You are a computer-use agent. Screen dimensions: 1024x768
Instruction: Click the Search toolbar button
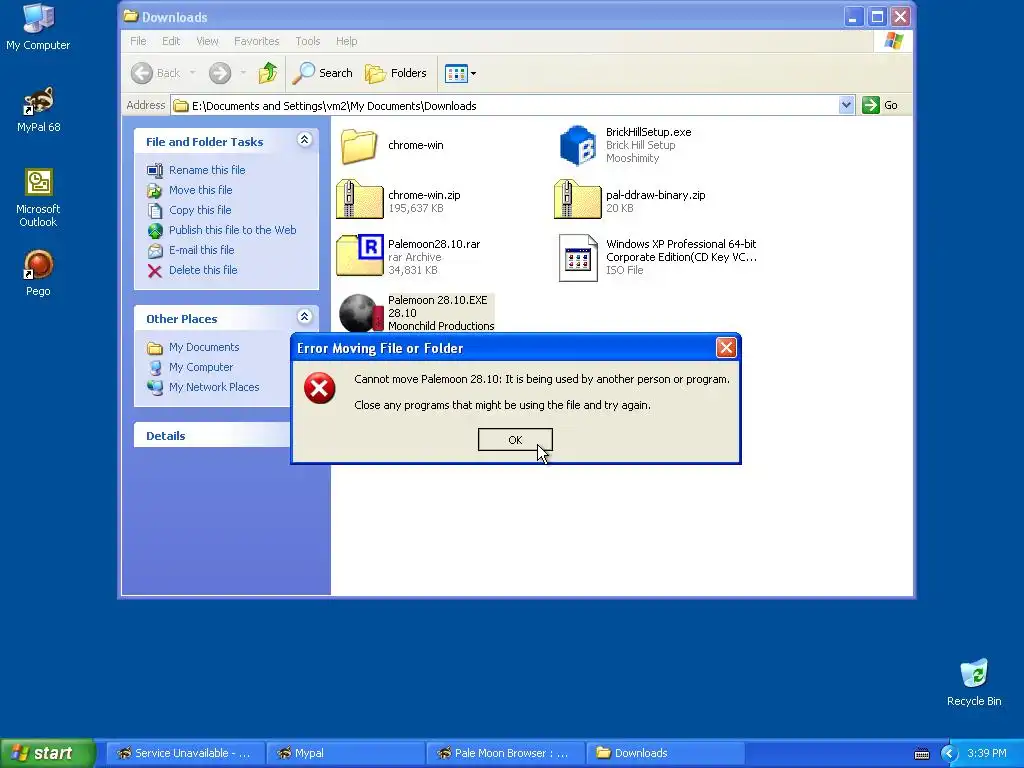pyautogui.click(x=322, y=73)
